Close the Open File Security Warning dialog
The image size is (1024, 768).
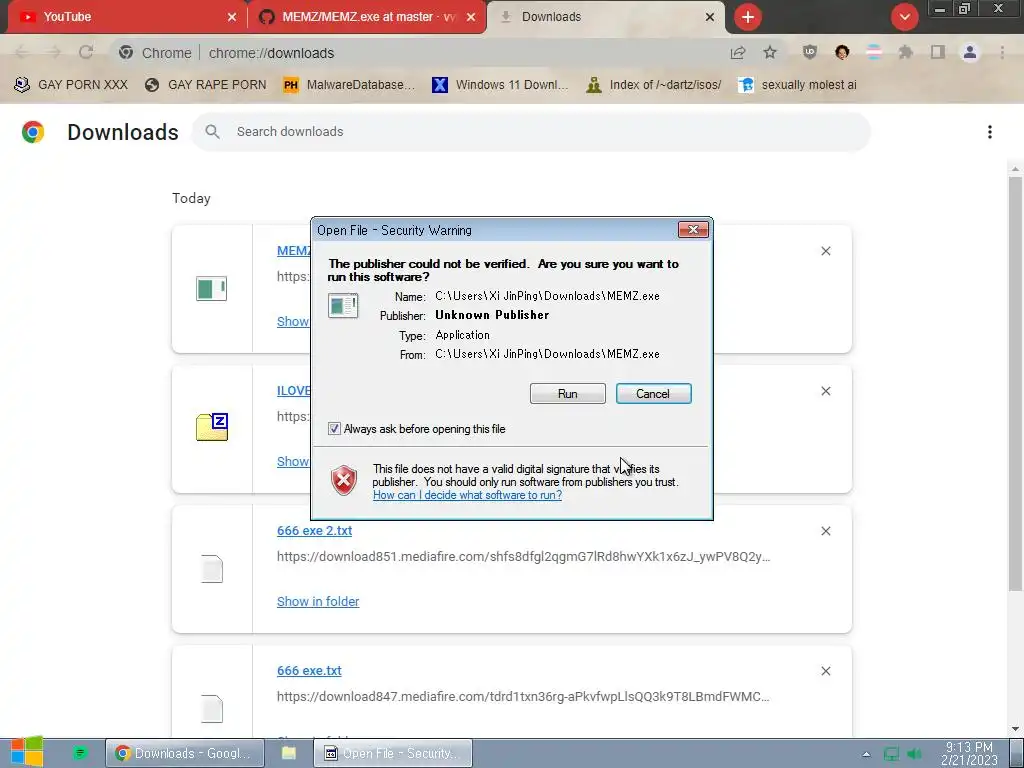tap(693, 229)
